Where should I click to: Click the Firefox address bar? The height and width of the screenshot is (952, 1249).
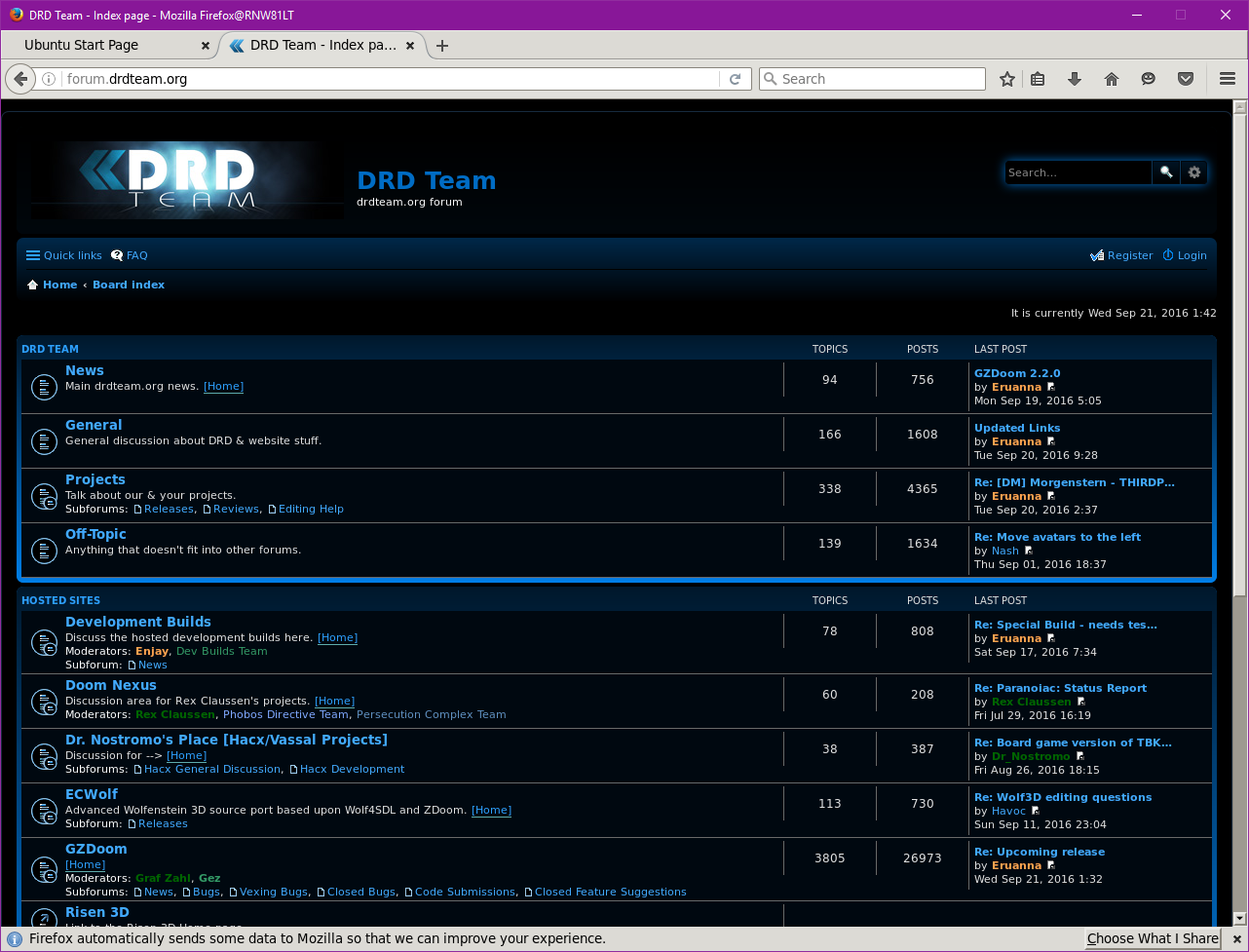click(390, 79)
